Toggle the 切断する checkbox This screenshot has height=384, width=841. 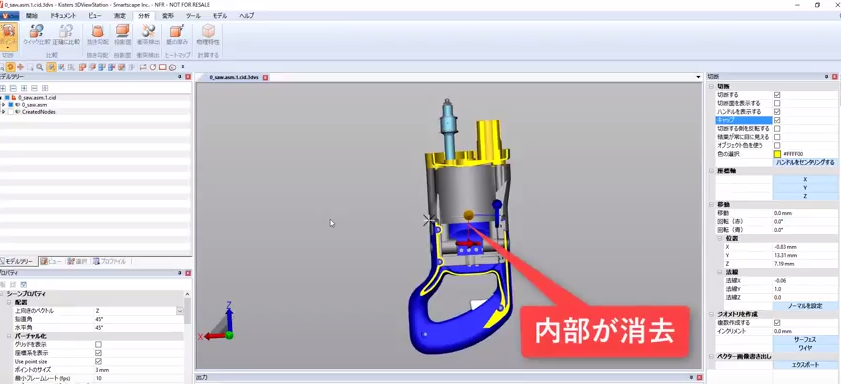pos(777,95)
